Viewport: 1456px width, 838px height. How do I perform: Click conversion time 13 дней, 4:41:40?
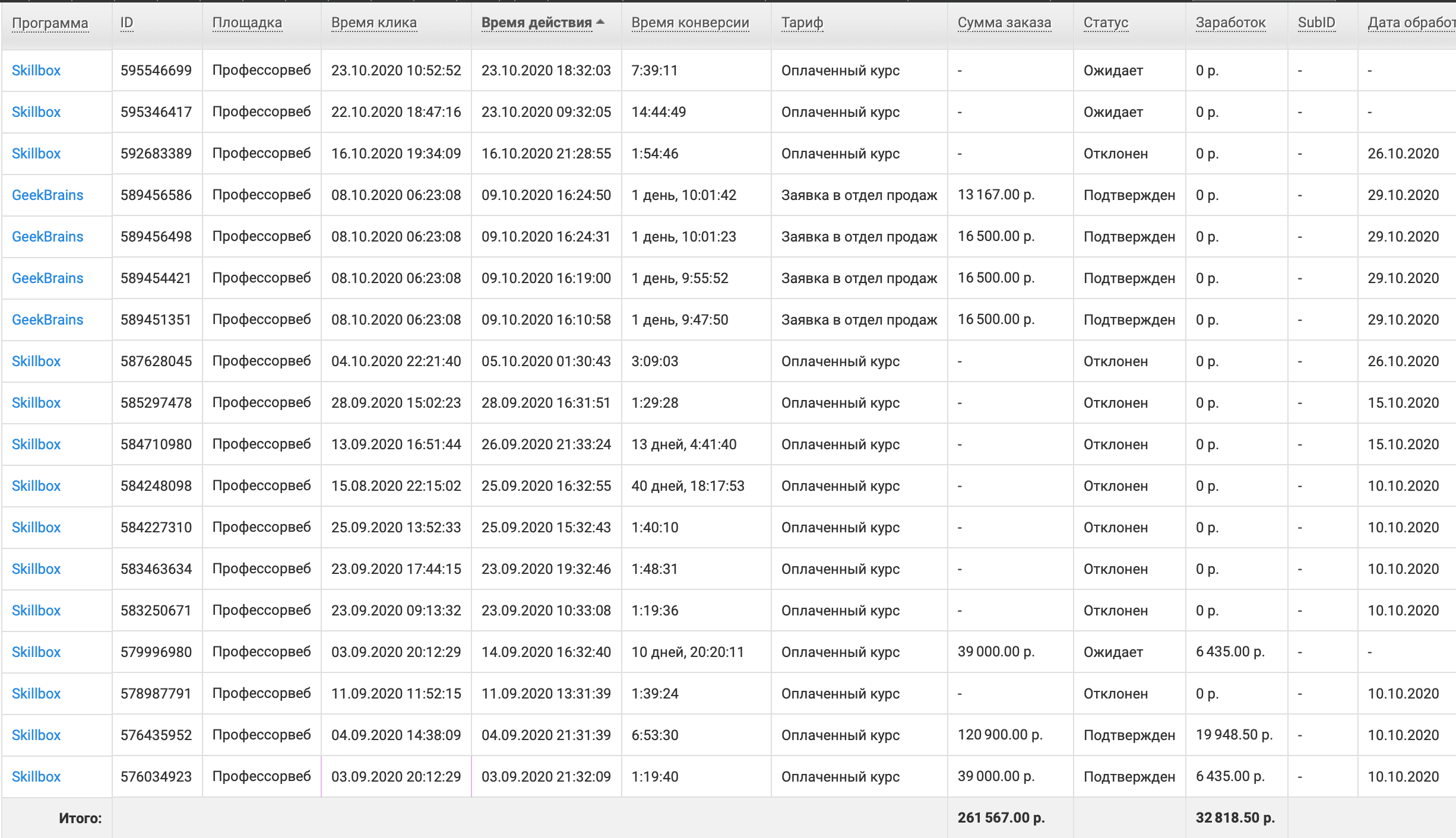(x=683, y=445)
